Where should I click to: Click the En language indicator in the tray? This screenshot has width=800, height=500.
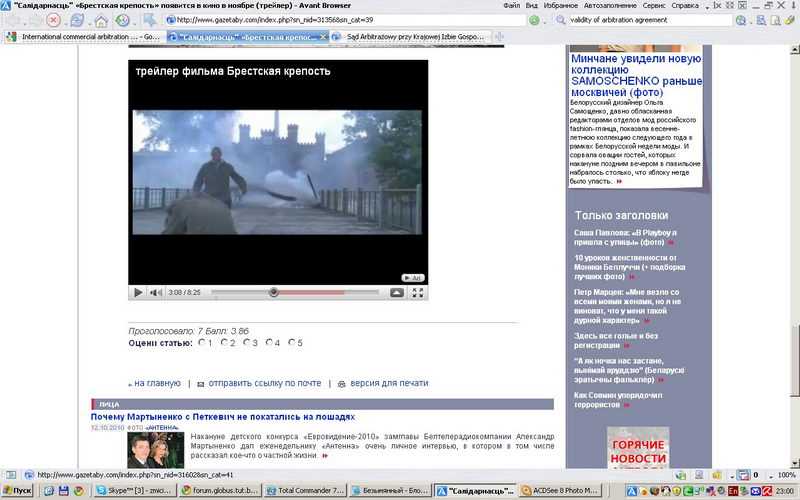[733, 491]
